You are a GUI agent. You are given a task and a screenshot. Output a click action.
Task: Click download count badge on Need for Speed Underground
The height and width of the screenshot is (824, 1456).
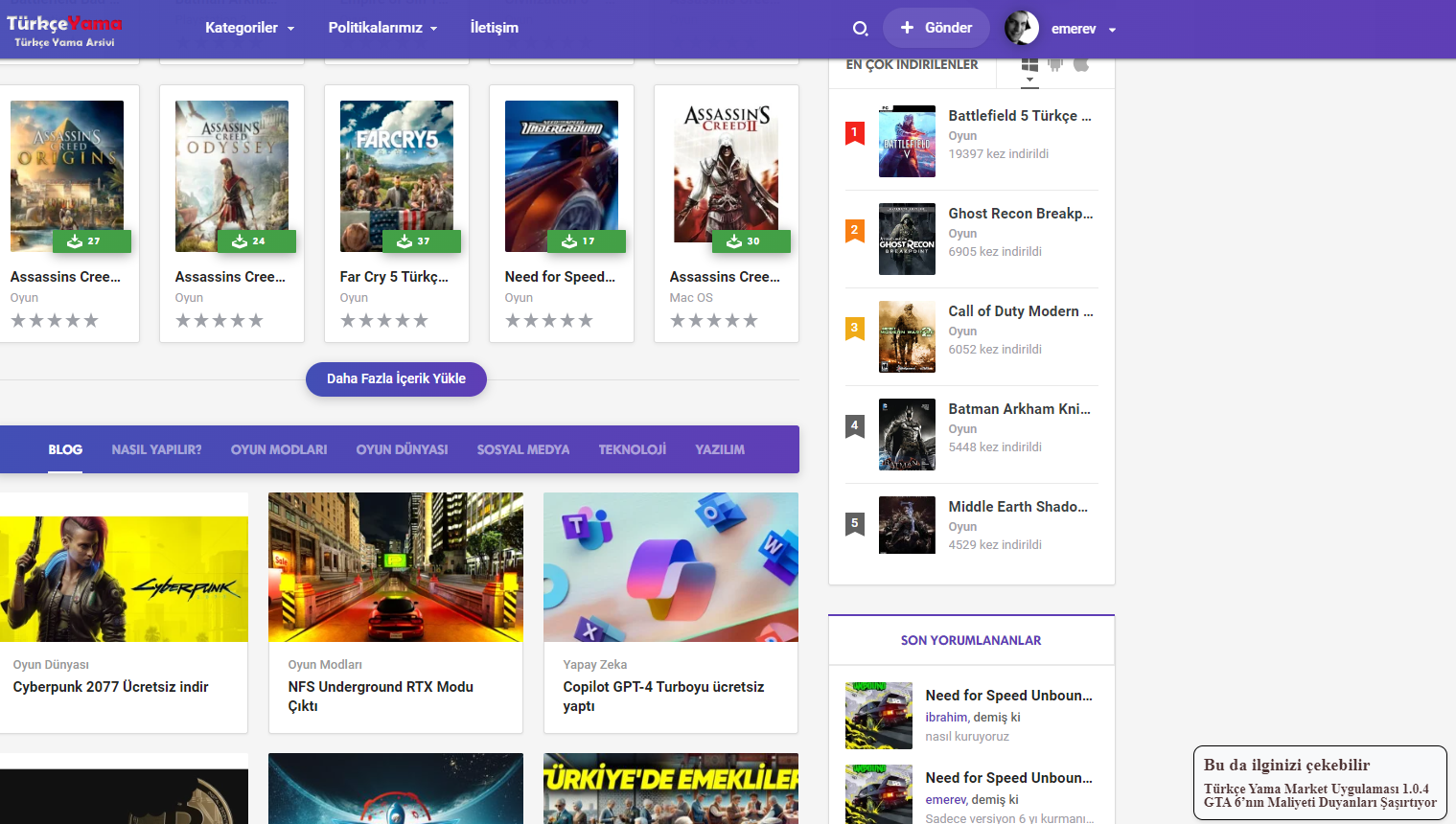pos(587,241)
